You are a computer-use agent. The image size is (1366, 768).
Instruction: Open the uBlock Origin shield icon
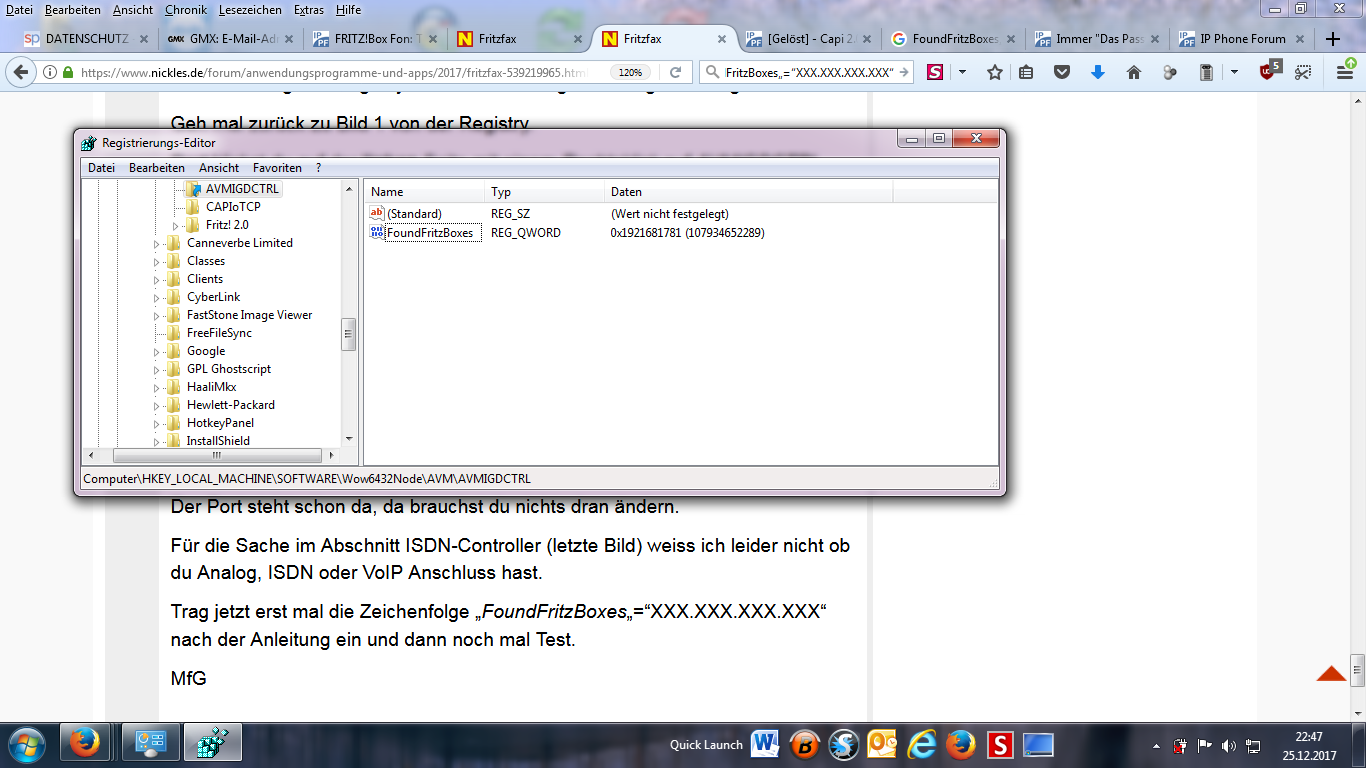pos(1270,71)
